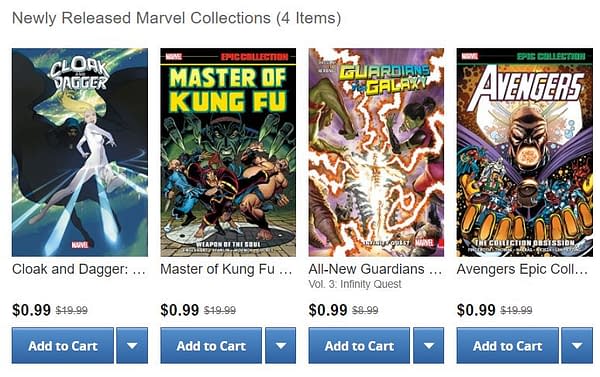Add Cloak and Dagger to cart
The height and width of the screenshot is (377, 600).
click(63, 345)
